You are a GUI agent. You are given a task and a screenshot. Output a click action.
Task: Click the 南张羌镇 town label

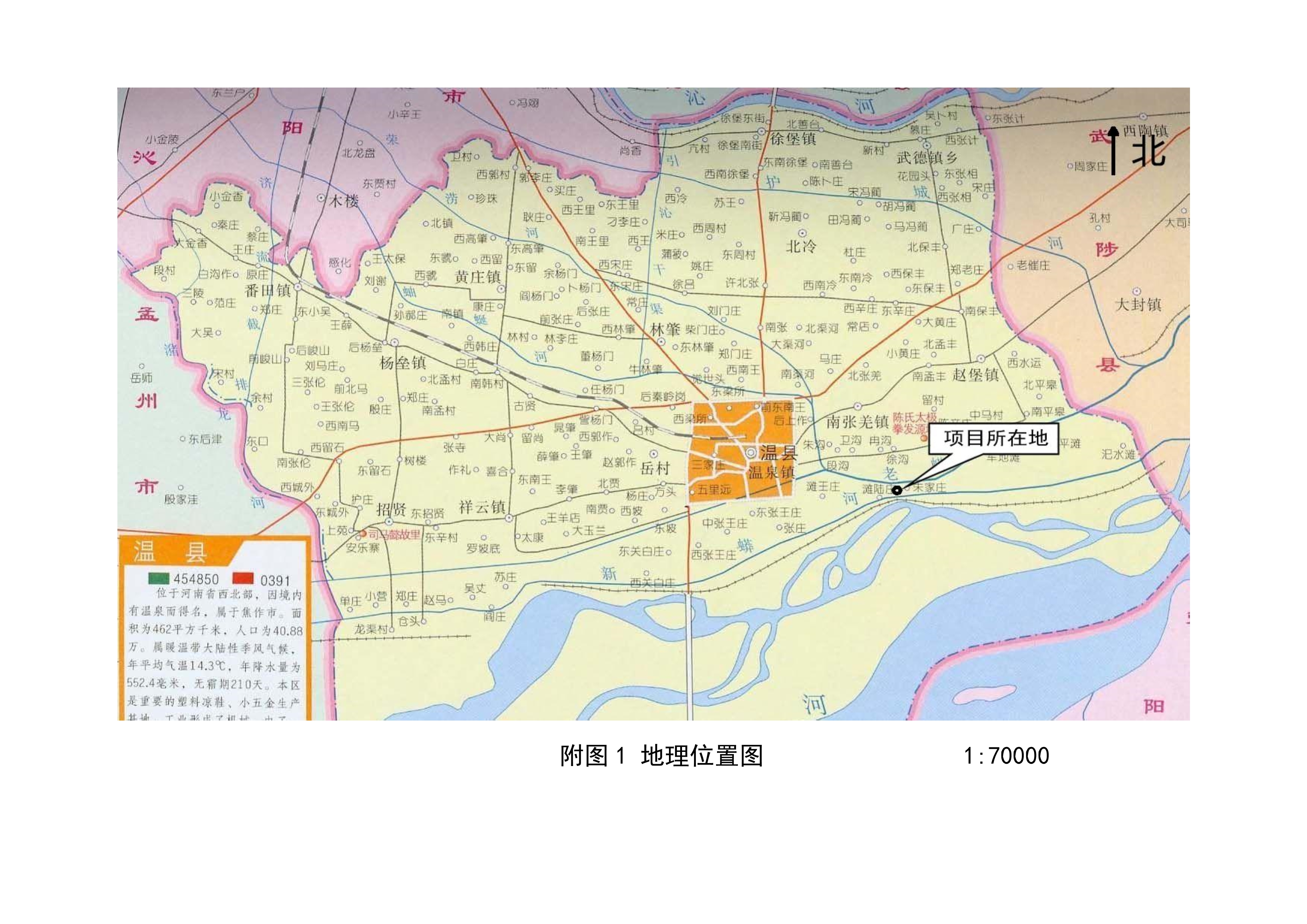[857, 422]
